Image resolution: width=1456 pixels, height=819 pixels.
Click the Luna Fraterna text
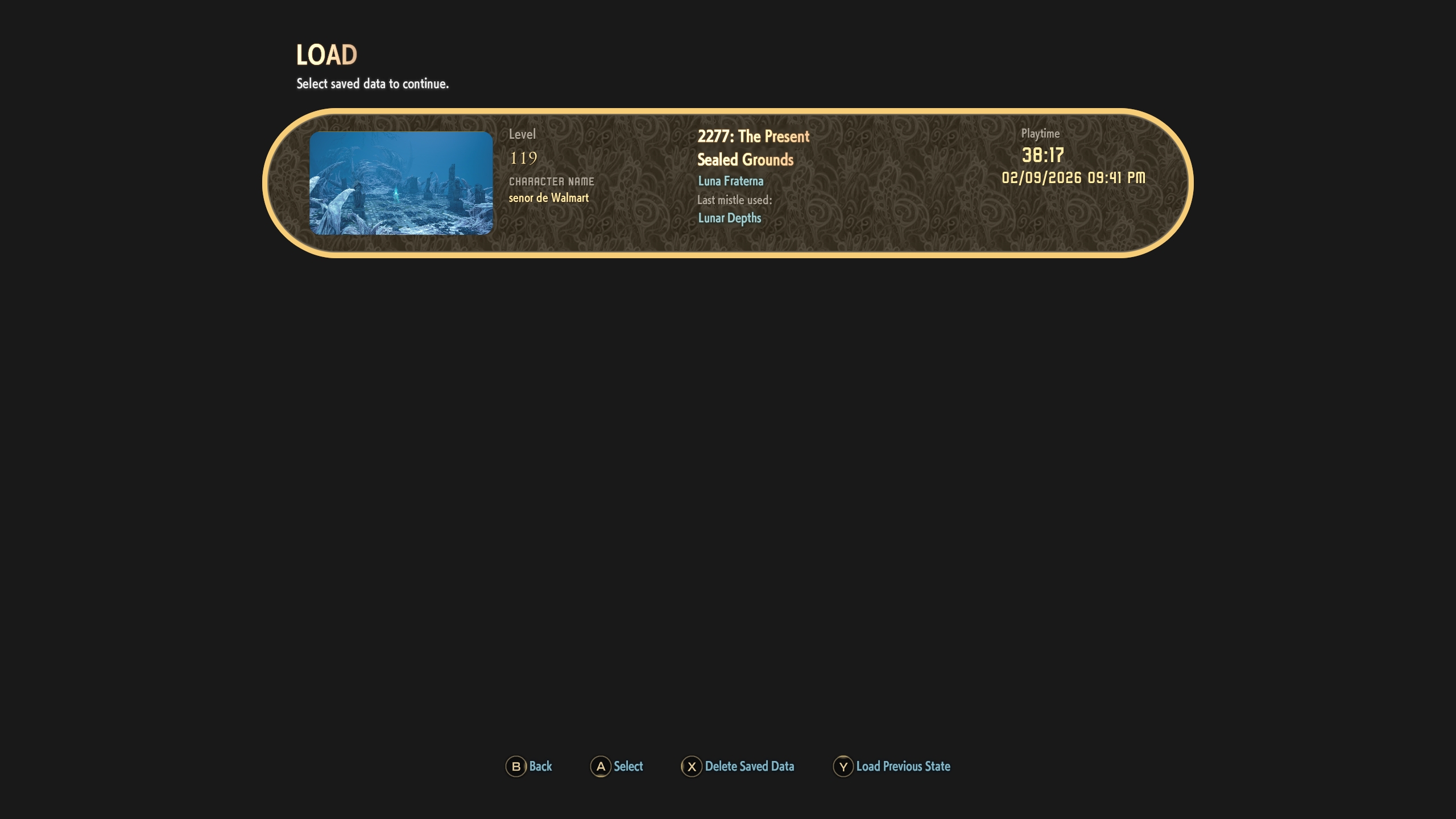730,181
